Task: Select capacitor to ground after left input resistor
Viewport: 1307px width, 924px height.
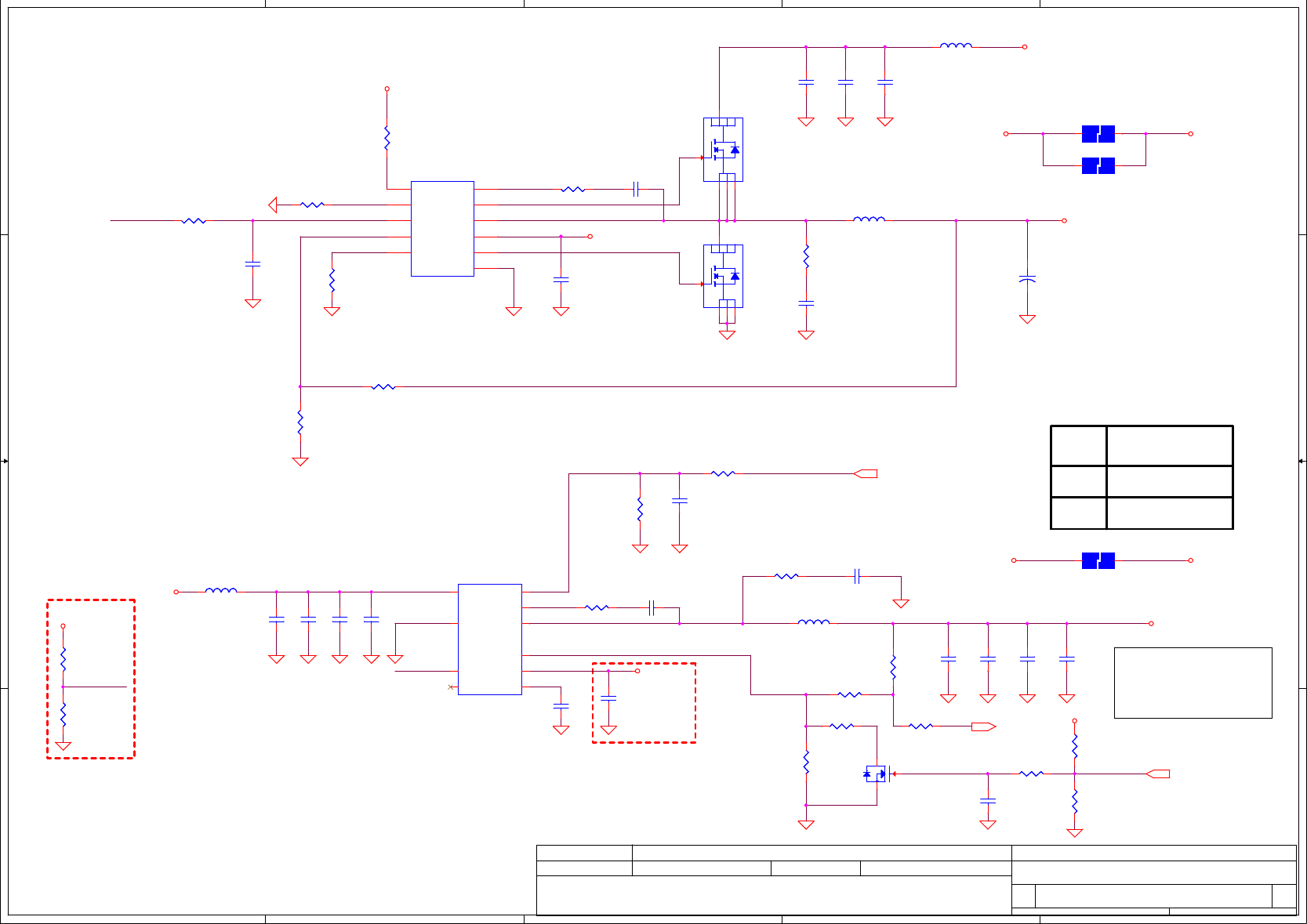Action: [x=252, y=264]
